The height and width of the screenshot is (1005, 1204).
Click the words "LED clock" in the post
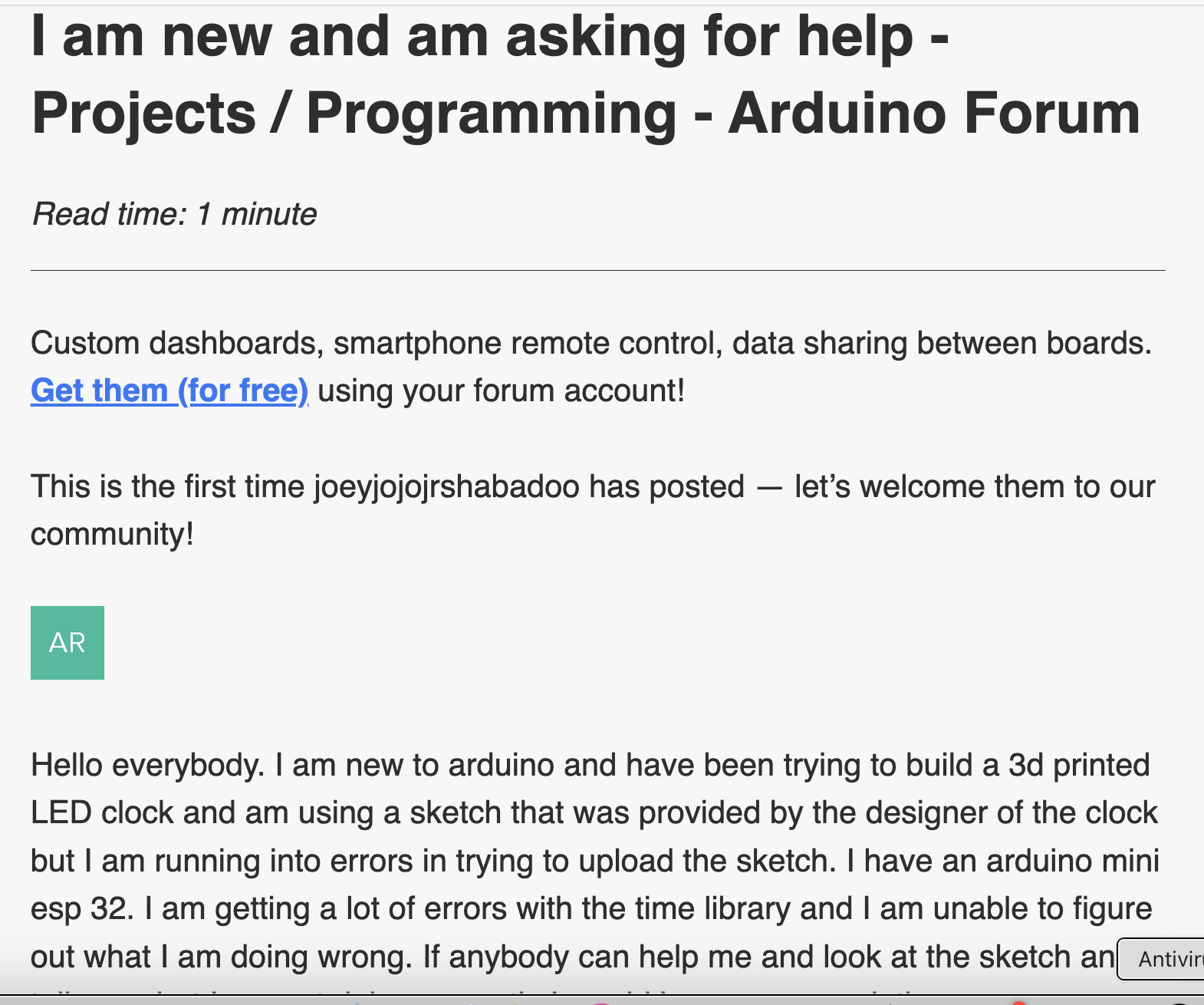(102, 813)
